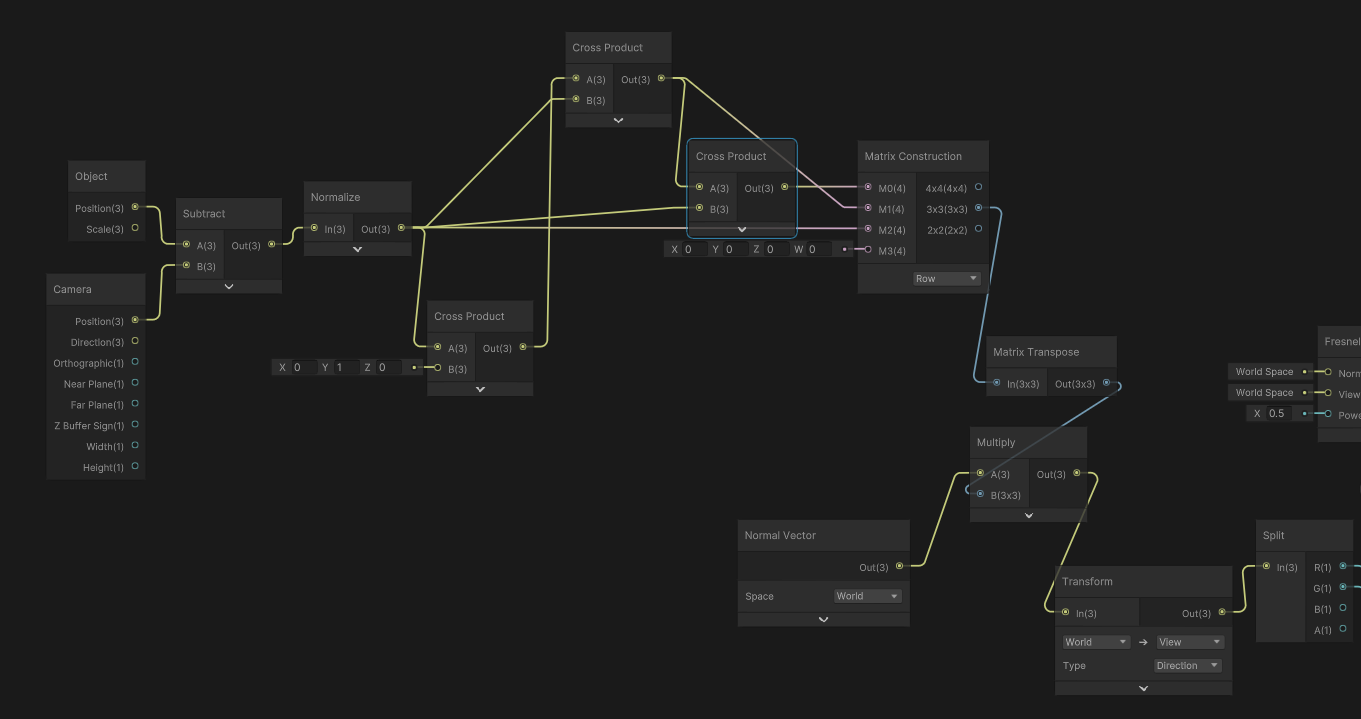Click the Split node B(1) output port
The height and width of the screenshot is (719, 1361).
coord(1343,608)
